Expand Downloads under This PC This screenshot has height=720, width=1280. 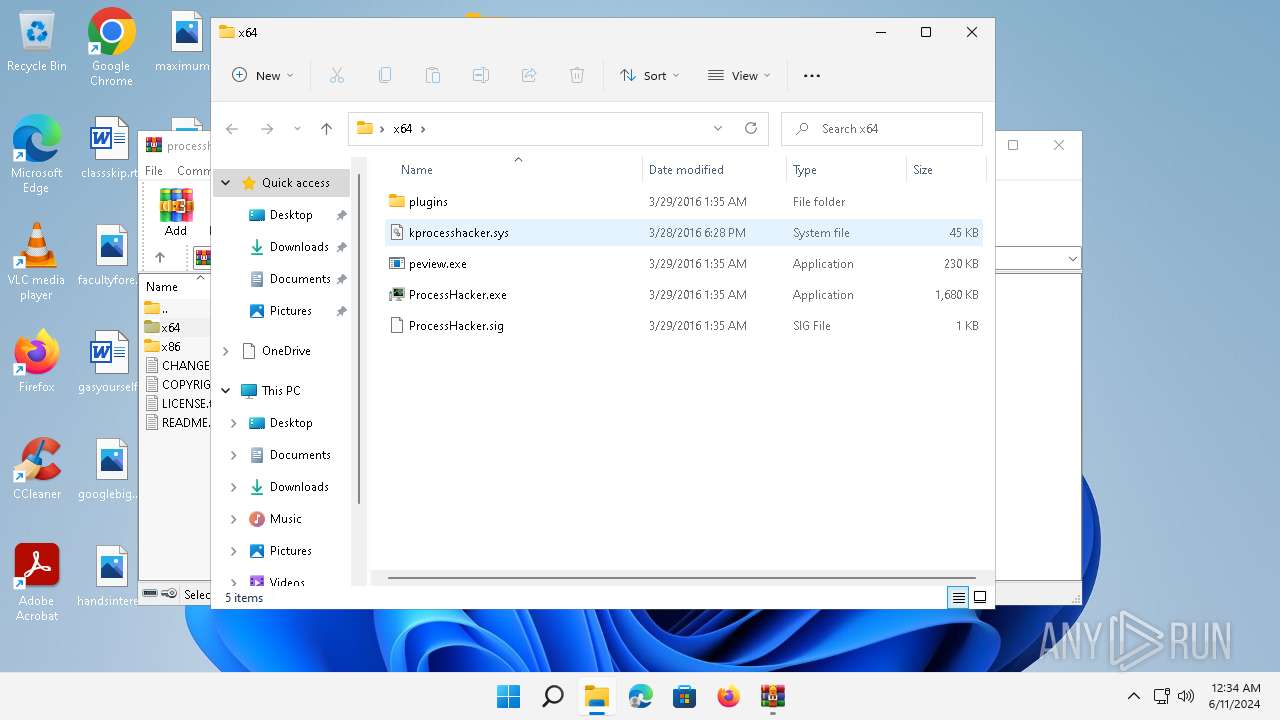coord(234,487)
